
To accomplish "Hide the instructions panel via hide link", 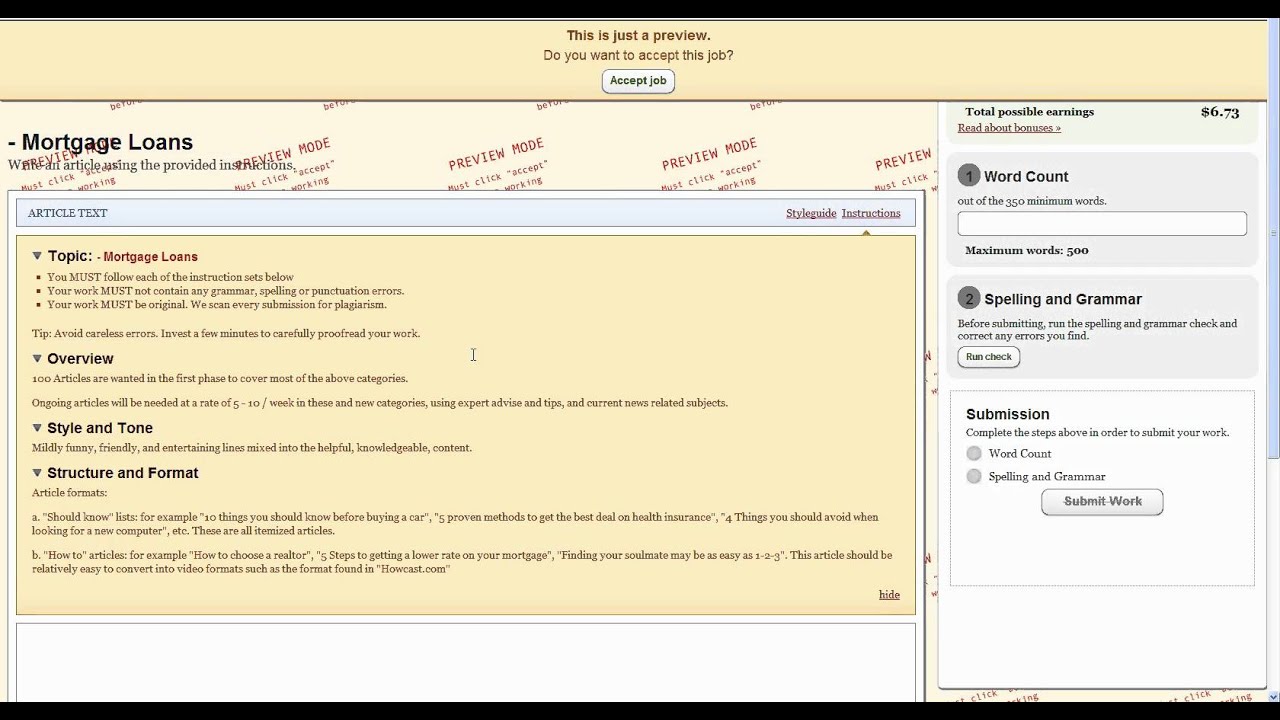I will (889, 594).
